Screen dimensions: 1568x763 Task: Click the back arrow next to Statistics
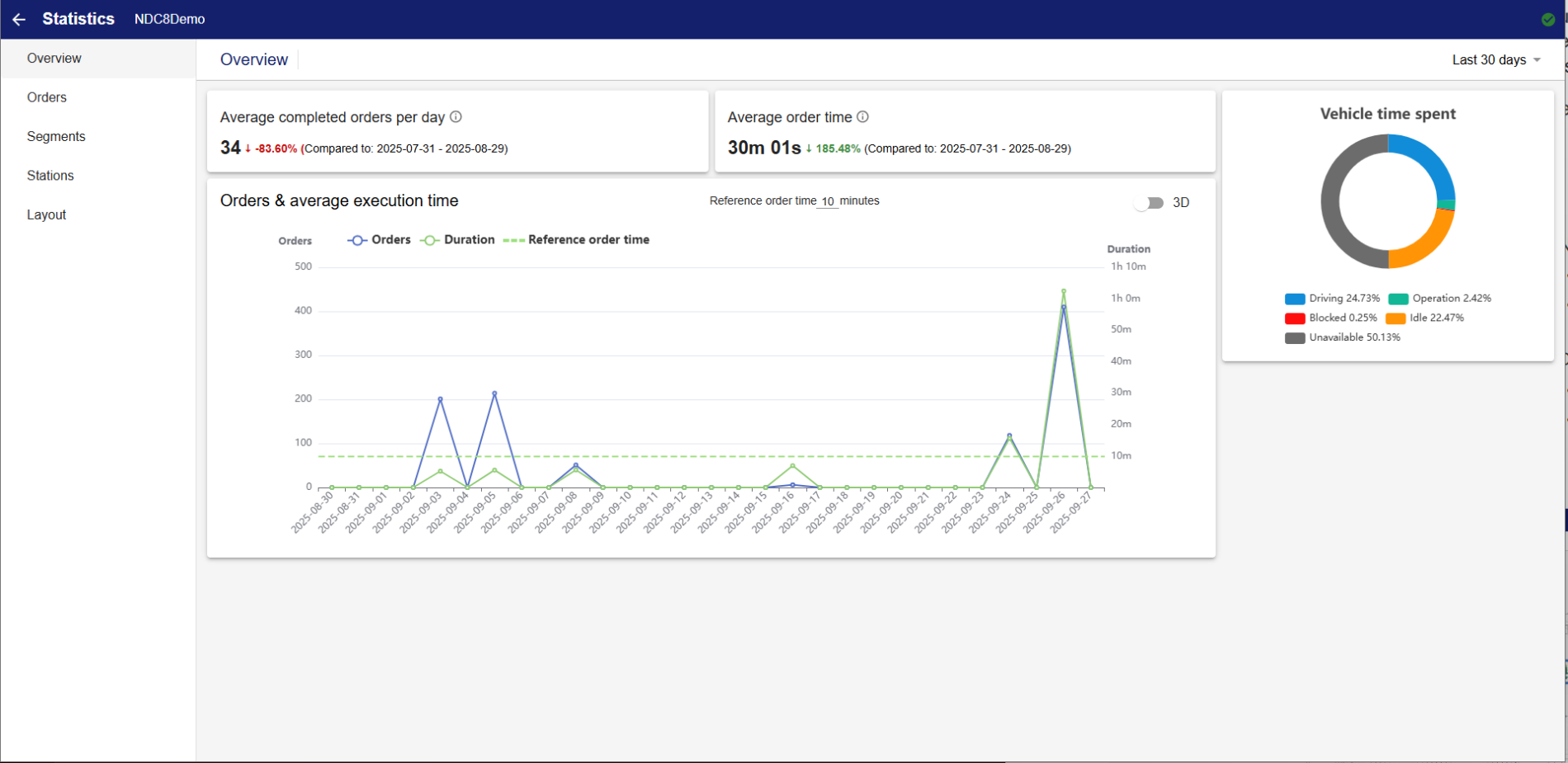(19, 19)
